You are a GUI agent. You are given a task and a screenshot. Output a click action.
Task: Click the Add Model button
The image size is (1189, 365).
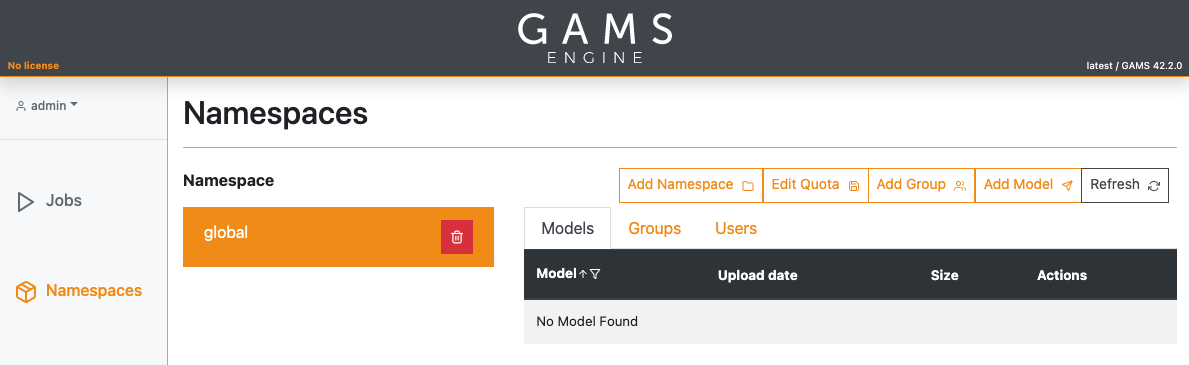tap(1028, 185)
